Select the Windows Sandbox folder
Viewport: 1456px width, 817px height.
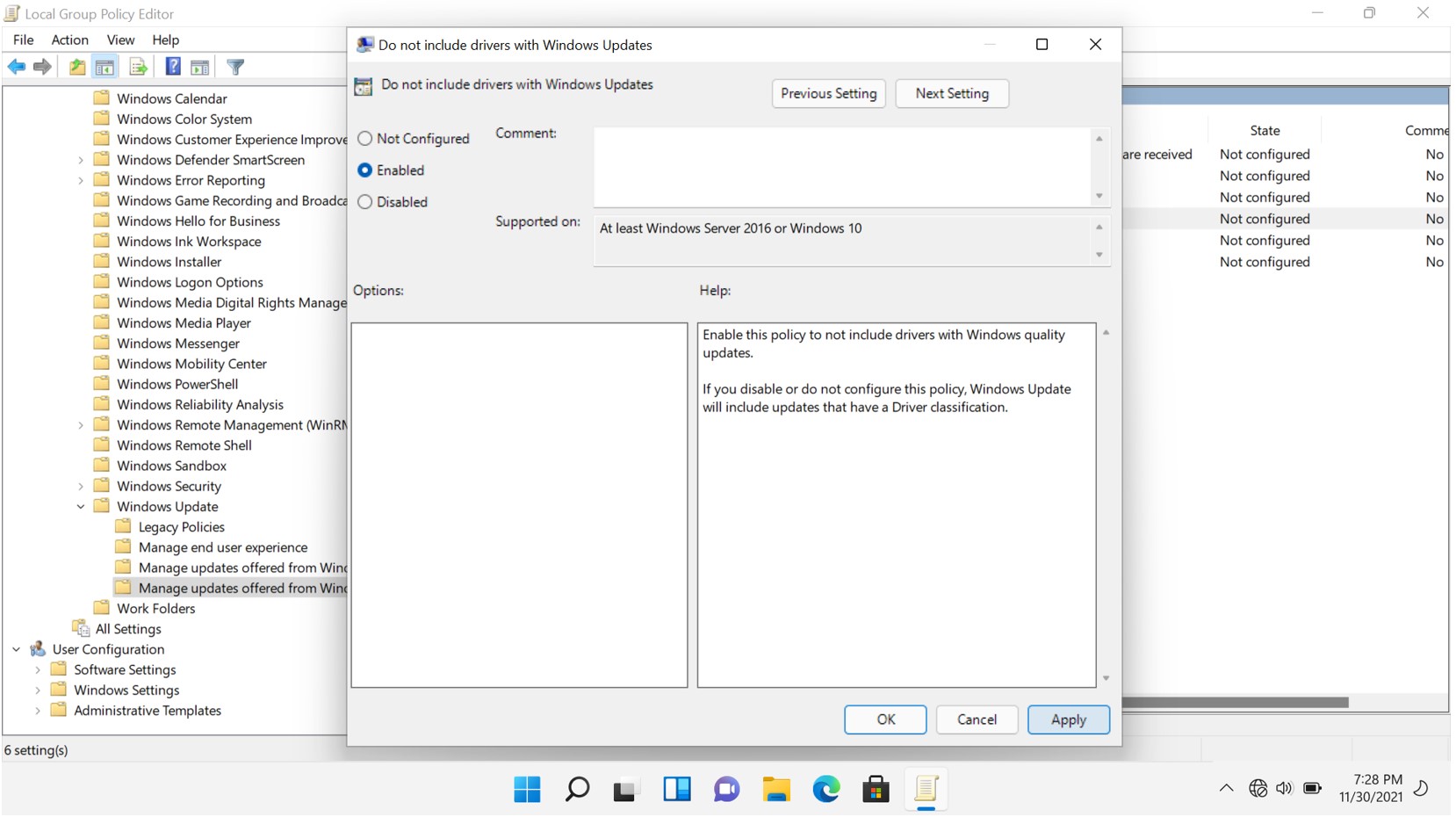pos(171,466)
